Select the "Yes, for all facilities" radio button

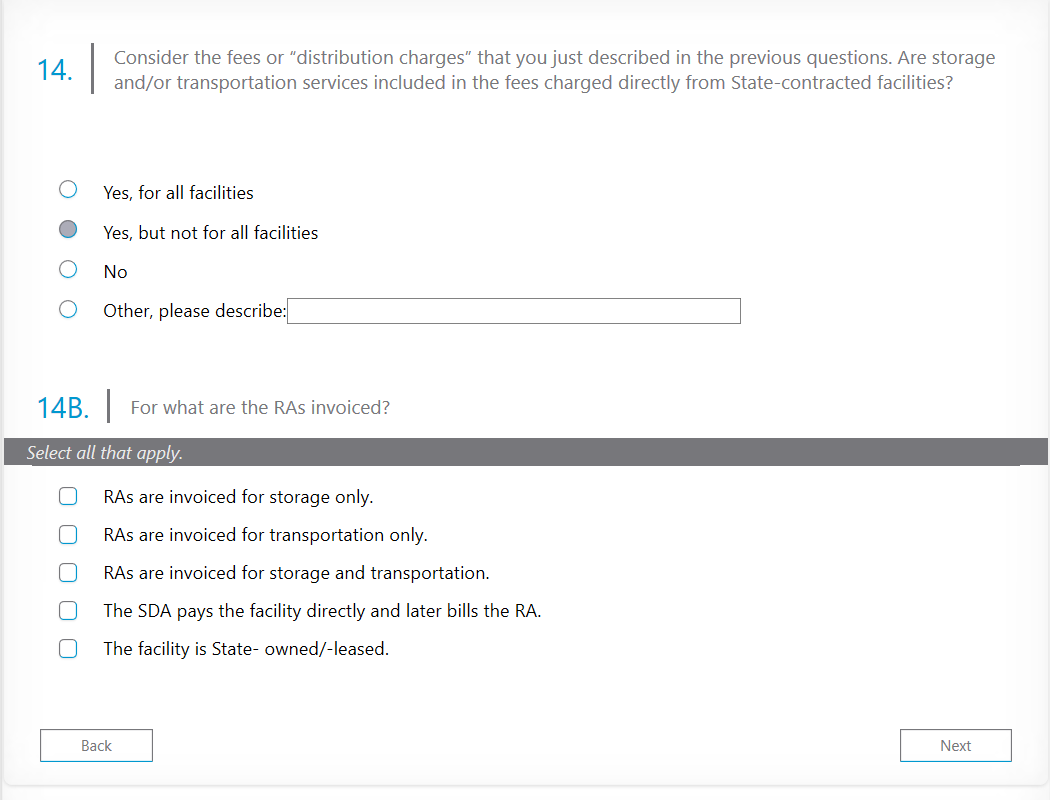pos(68,189)
